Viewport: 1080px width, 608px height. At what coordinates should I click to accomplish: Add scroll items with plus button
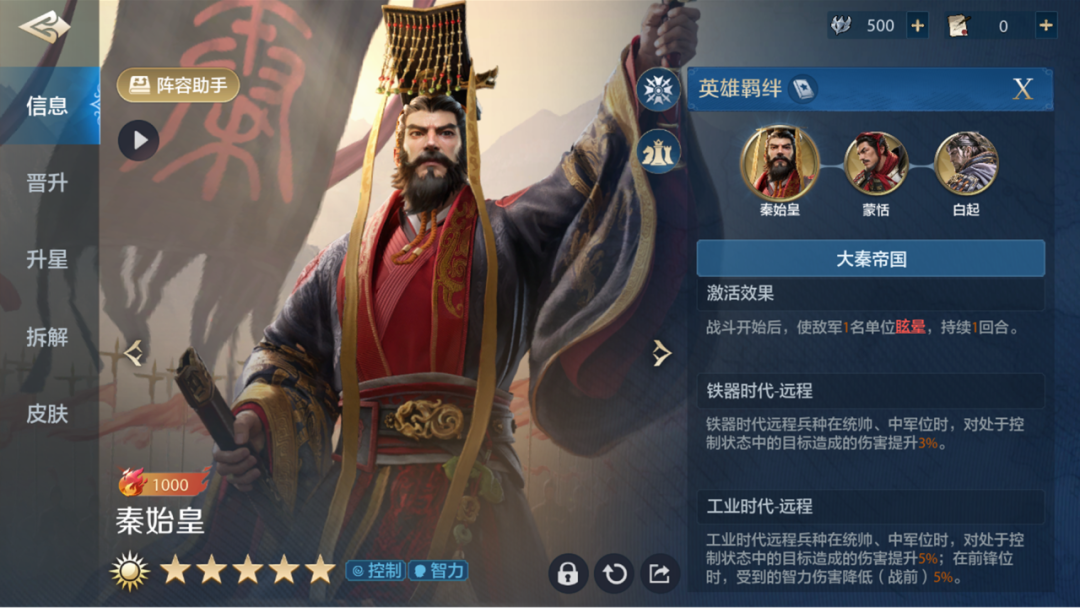coord(1046,25)
